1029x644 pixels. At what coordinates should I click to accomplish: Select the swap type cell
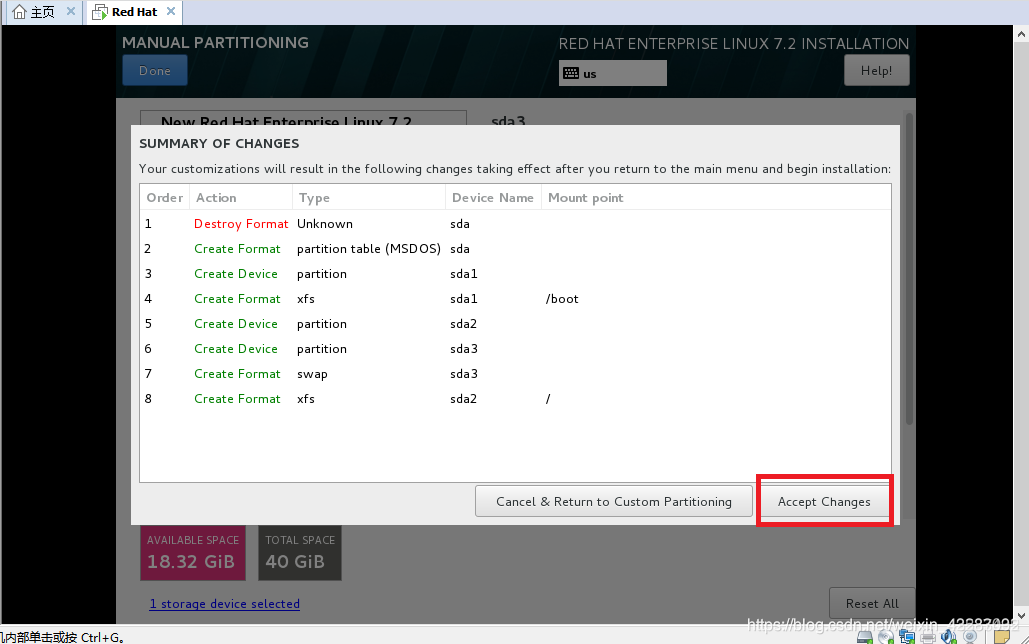tap(312, 374)
